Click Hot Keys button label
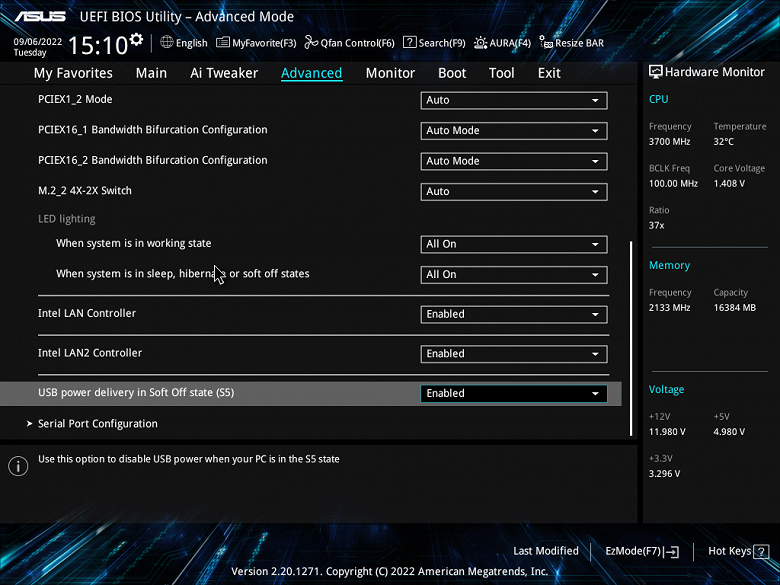This screenshot has height=585, width=780. click(729, 551)
